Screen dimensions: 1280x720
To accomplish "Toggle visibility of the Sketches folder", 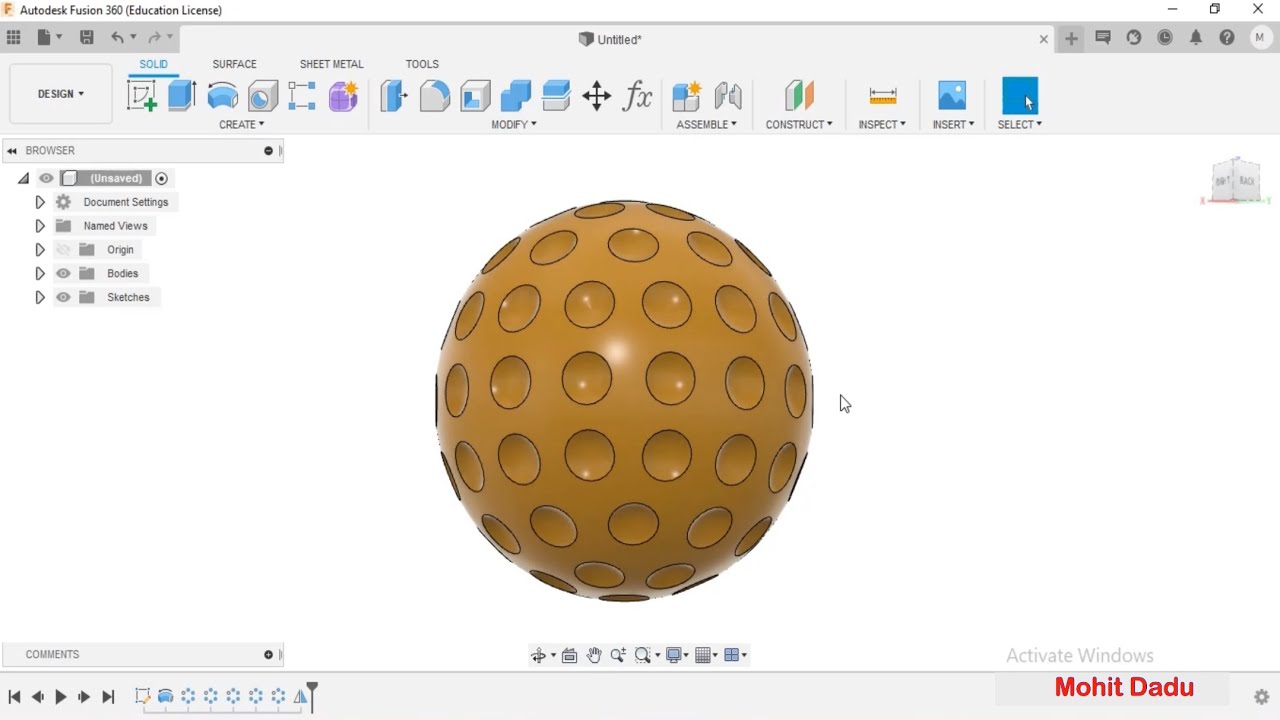I will pos(63,297).
